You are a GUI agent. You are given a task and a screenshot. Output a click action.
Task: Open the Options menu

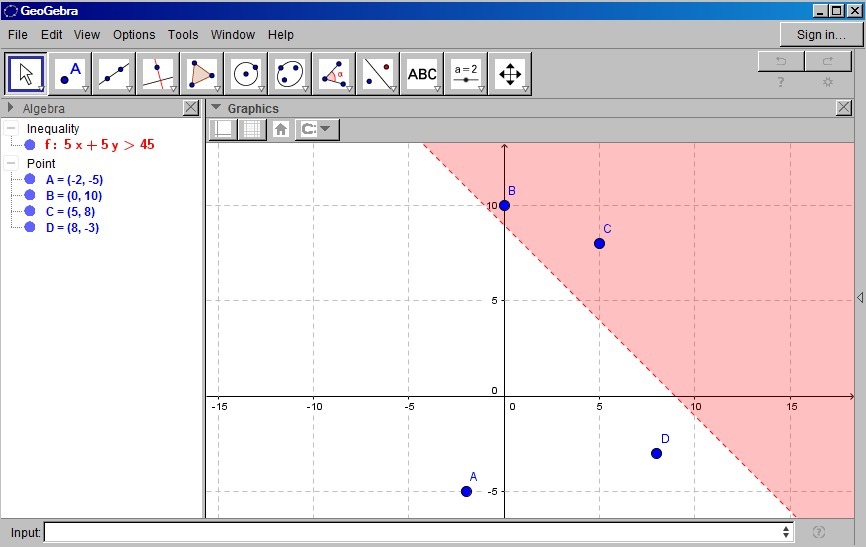click(134, 35)
